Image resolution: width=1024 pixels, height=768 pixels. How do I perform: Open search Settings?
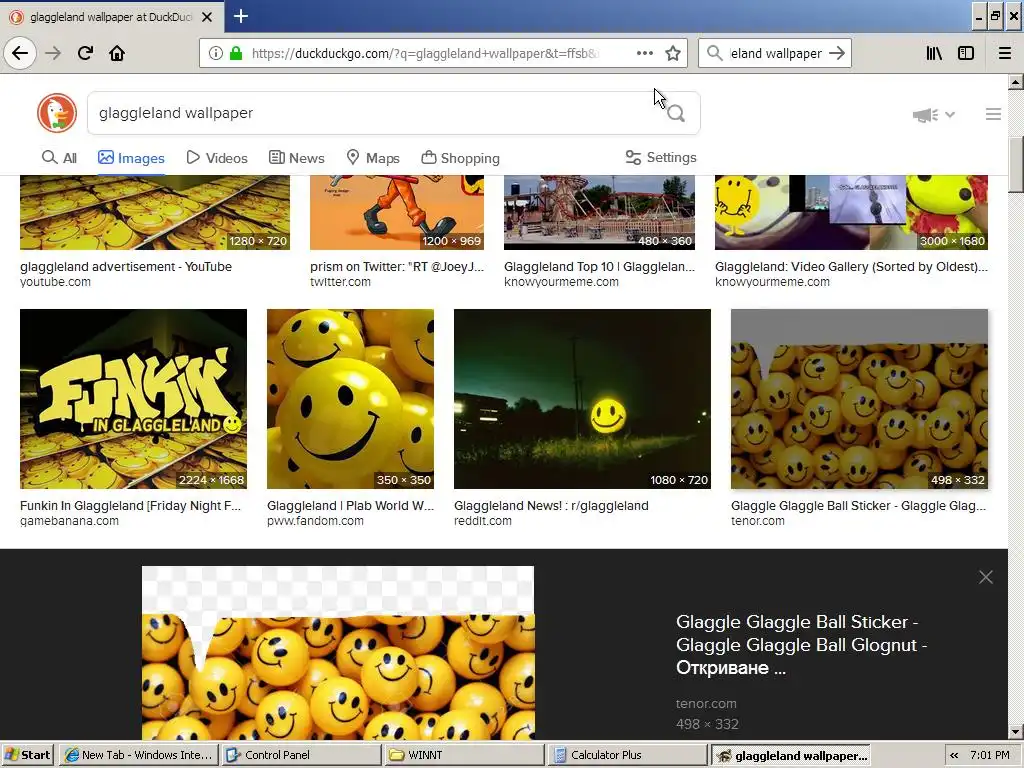[661, 157]
